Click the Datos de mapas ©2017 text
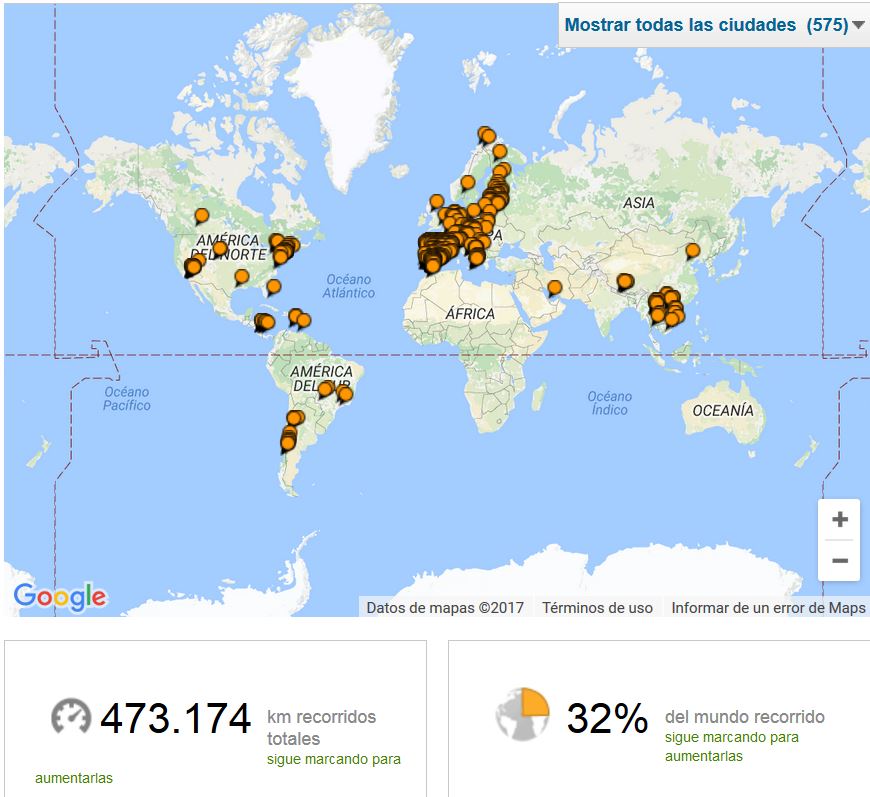The height and width of the screenshot is (797, 870). pyautogui.click(x=445, y=607)
